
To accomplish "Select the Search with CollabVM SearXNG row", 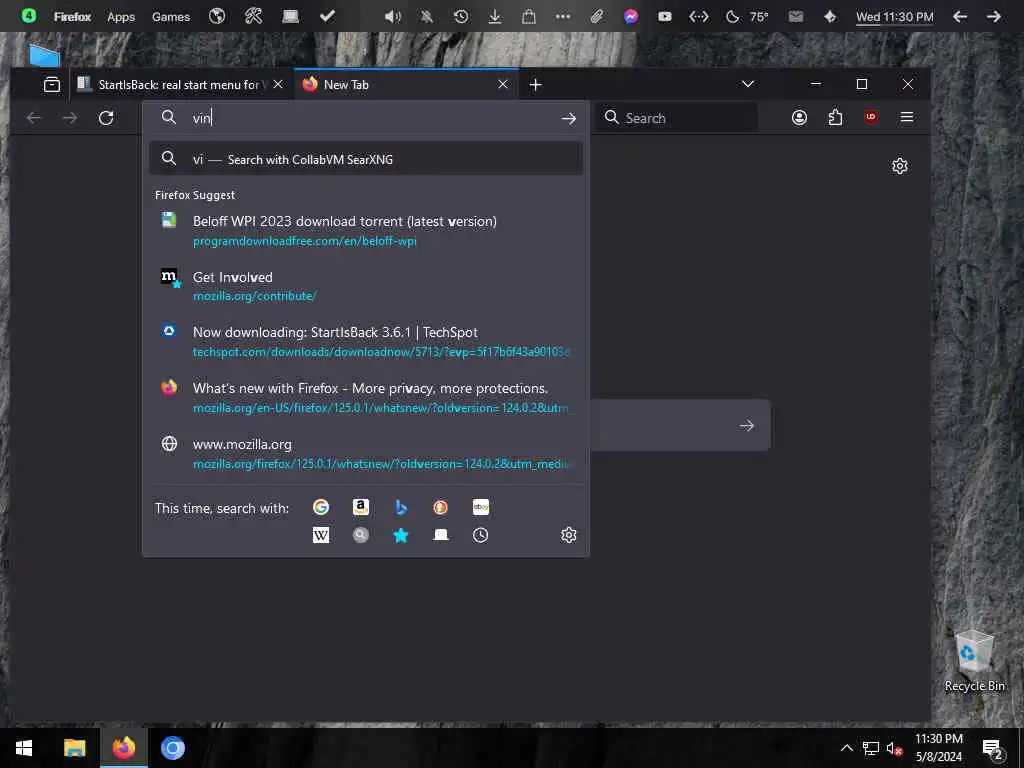I will [366, 159].
